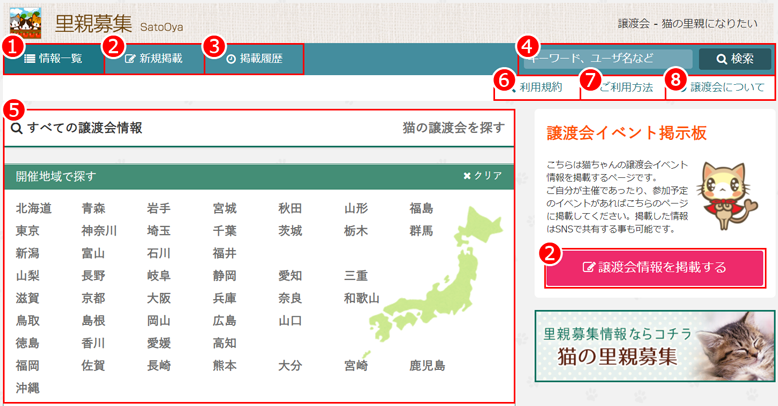Pick 福岡 in the region list
The height and width of the screenshot is (406, 778).
[28, 365]
